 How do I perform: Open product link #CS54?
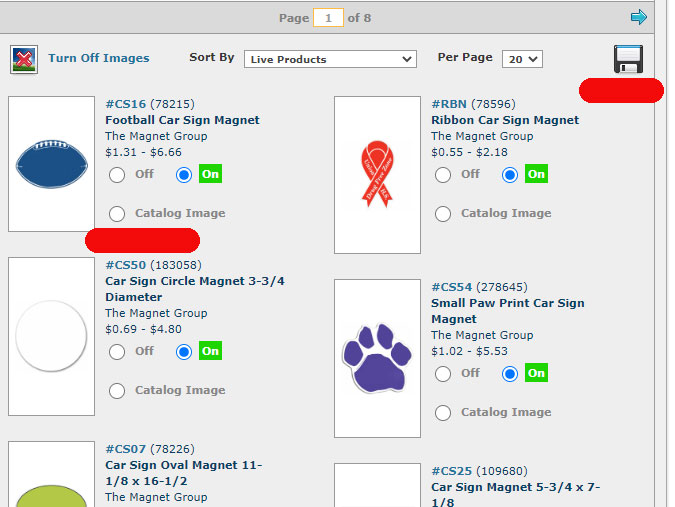452,287
